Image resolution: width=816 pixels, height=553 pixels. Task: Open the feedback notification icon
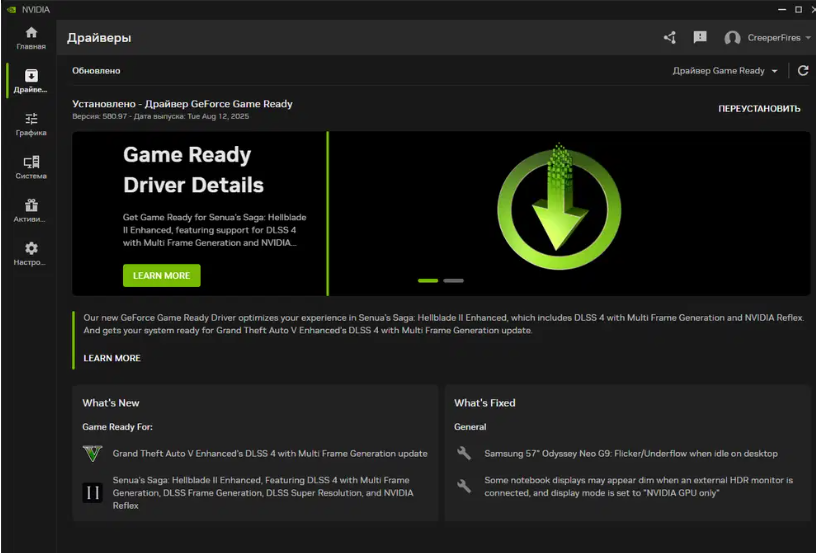coord(700,38)
